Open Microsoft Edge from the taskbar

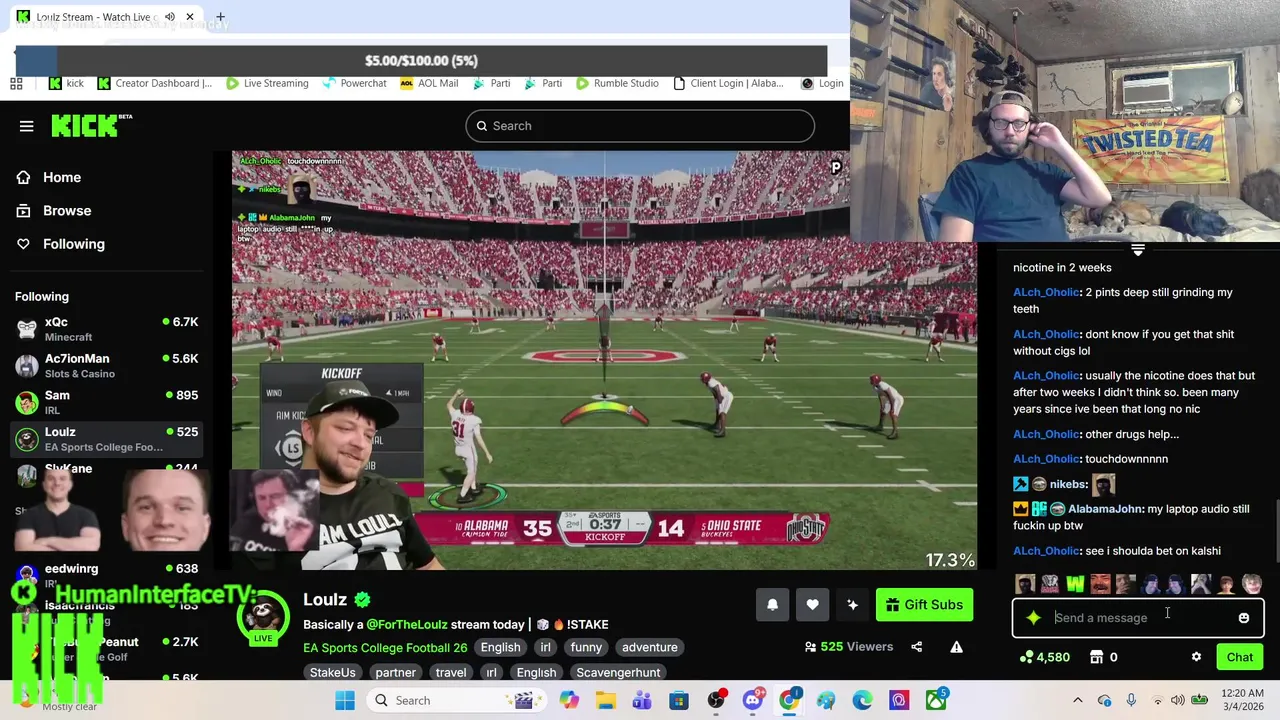(862, 700)
